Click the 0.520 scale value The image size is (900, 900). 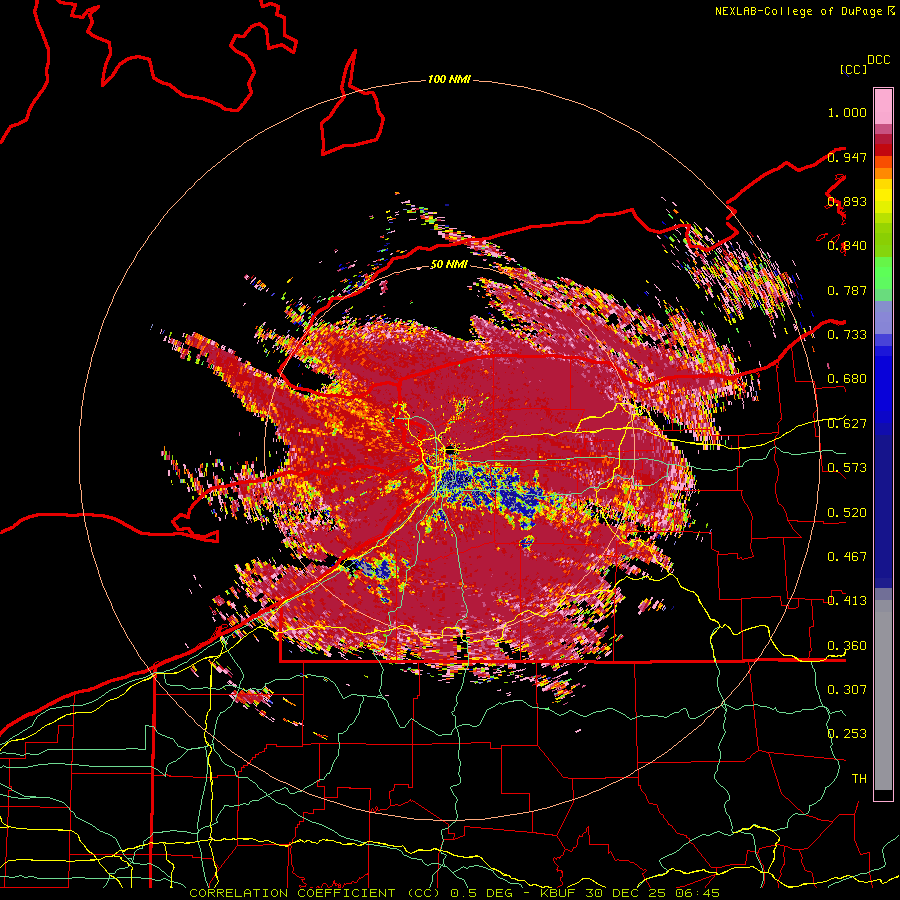tap(847, 513)
